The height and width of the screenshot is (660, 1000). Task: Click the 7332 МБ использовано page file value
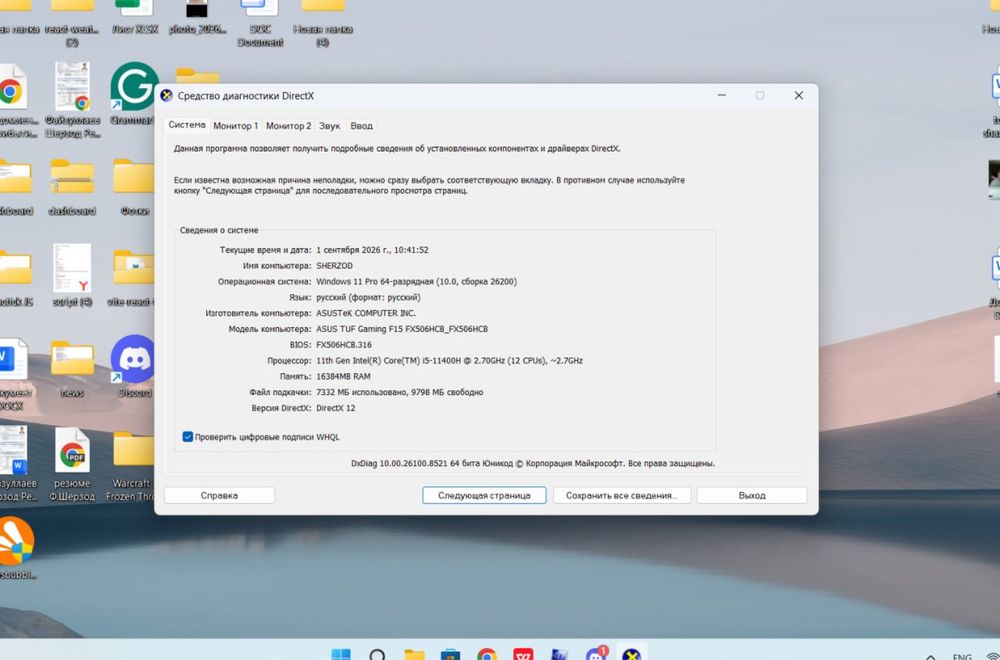coord(399,392)
